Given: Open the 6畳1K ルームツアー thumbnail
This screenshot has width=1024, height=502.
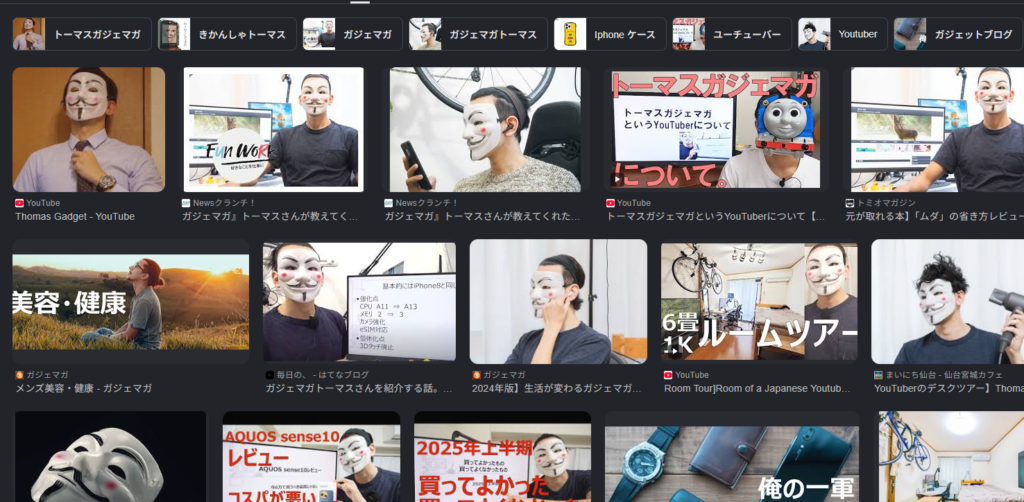Looking at the screenshot, I should (x=759, y=302).
